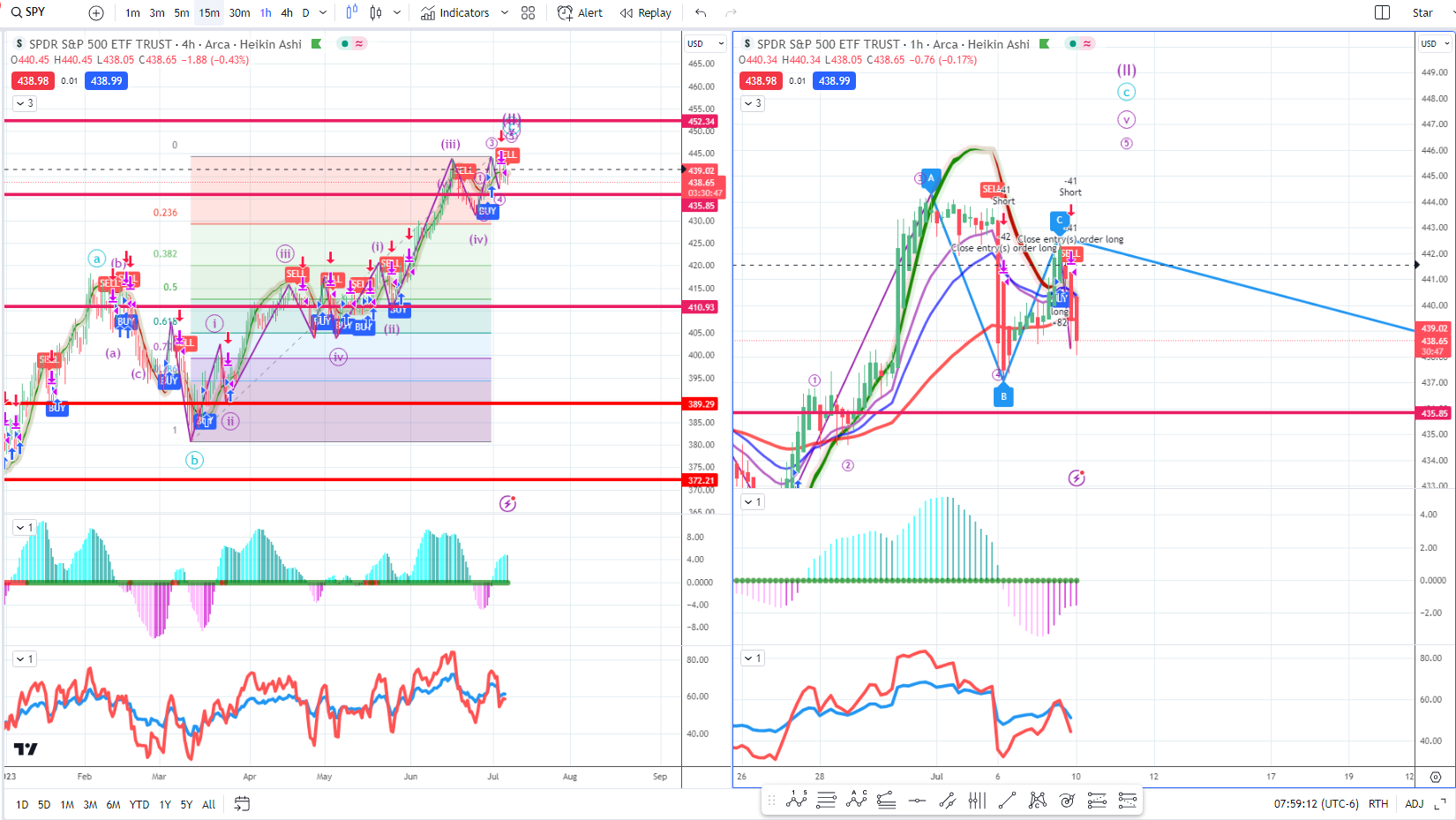Select the trend line tool
This screenshot has width=1456, height=820.
[x=1007, y=801]
